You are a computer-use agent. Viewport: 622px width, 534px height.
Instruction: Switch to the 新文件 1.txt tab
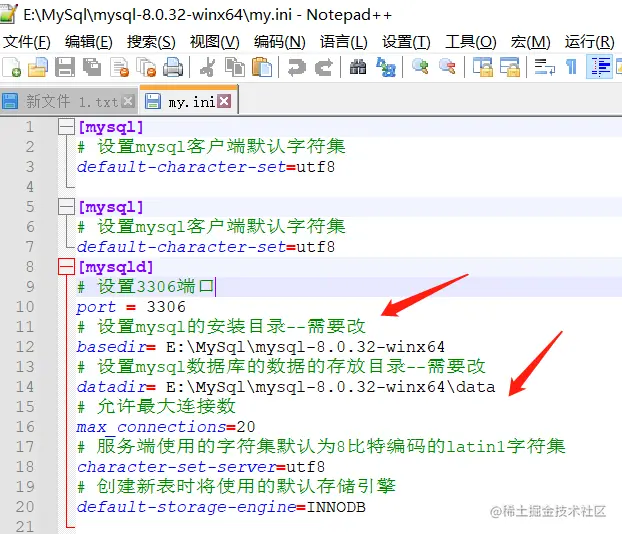pos(68,101)
